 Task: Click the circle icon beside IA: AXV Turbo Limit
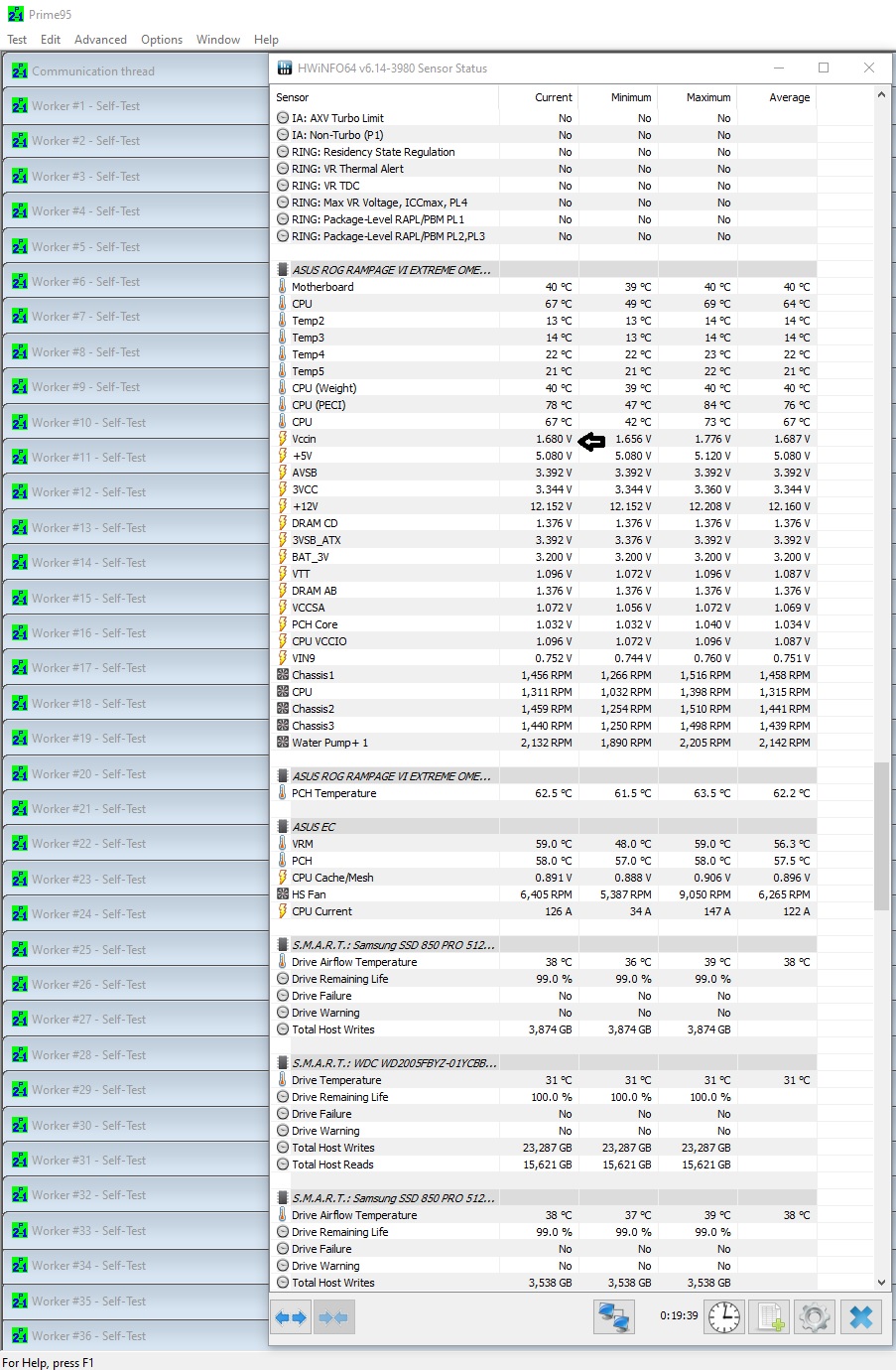tap(283, 118)
